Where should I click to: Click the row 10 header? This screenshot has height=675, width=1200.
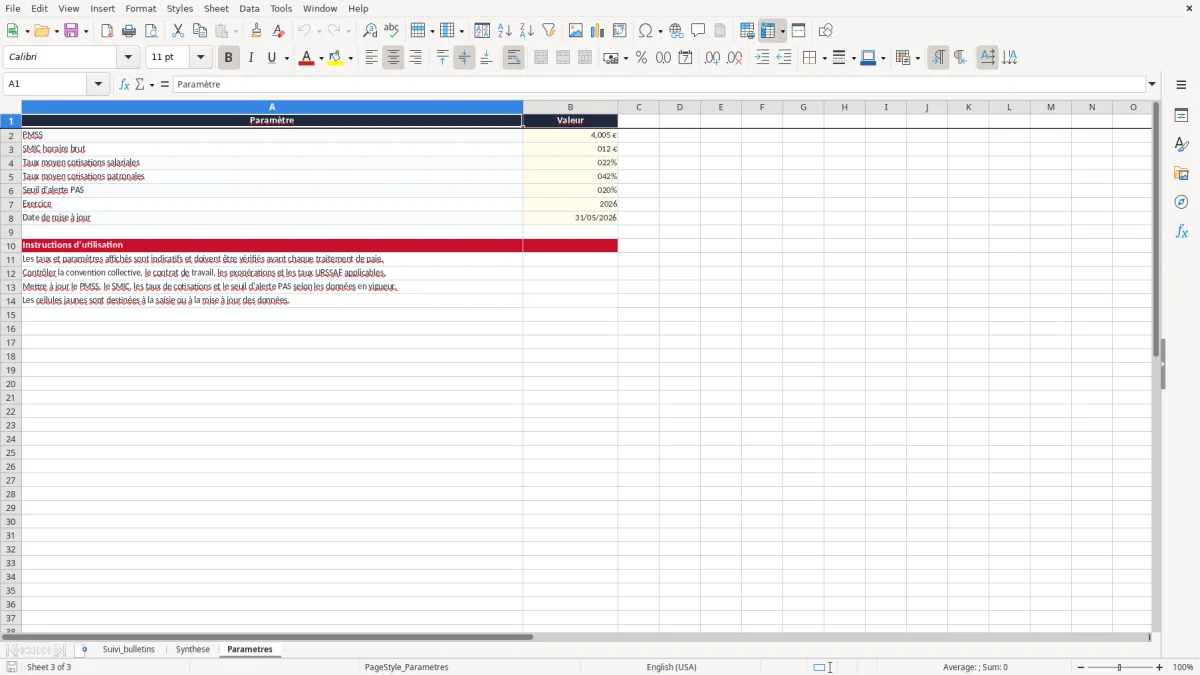(x=11, y=245)
